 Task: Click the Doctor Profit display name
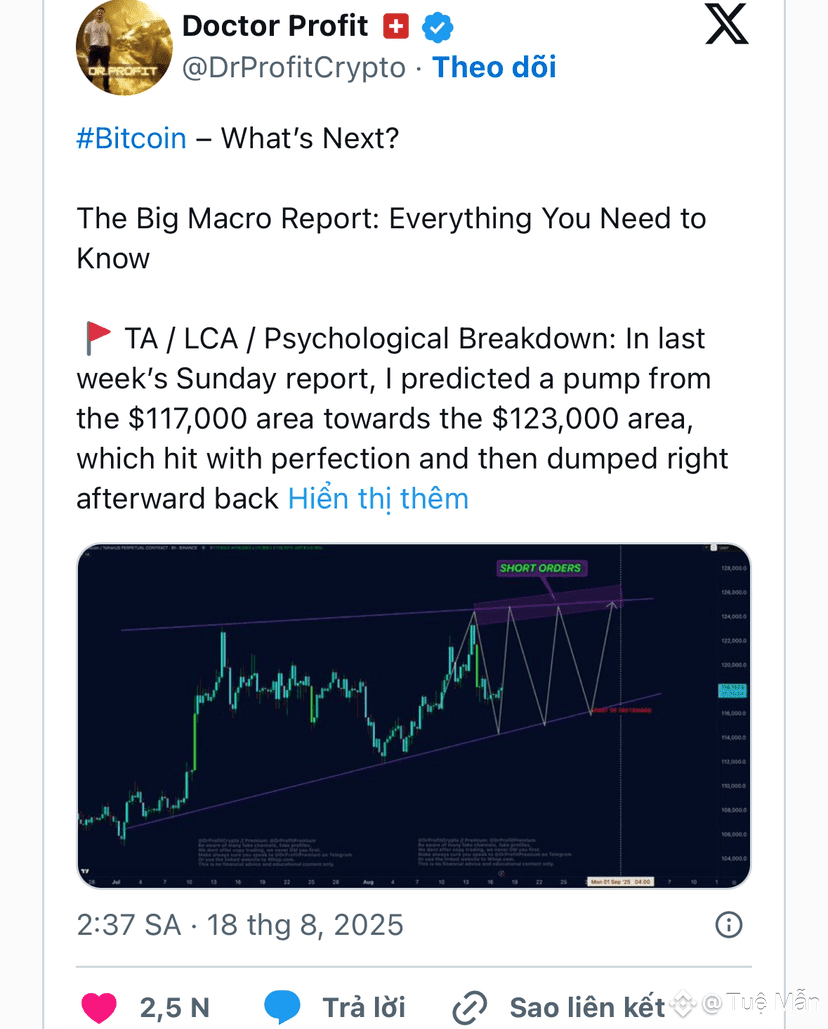click(275, 26)
